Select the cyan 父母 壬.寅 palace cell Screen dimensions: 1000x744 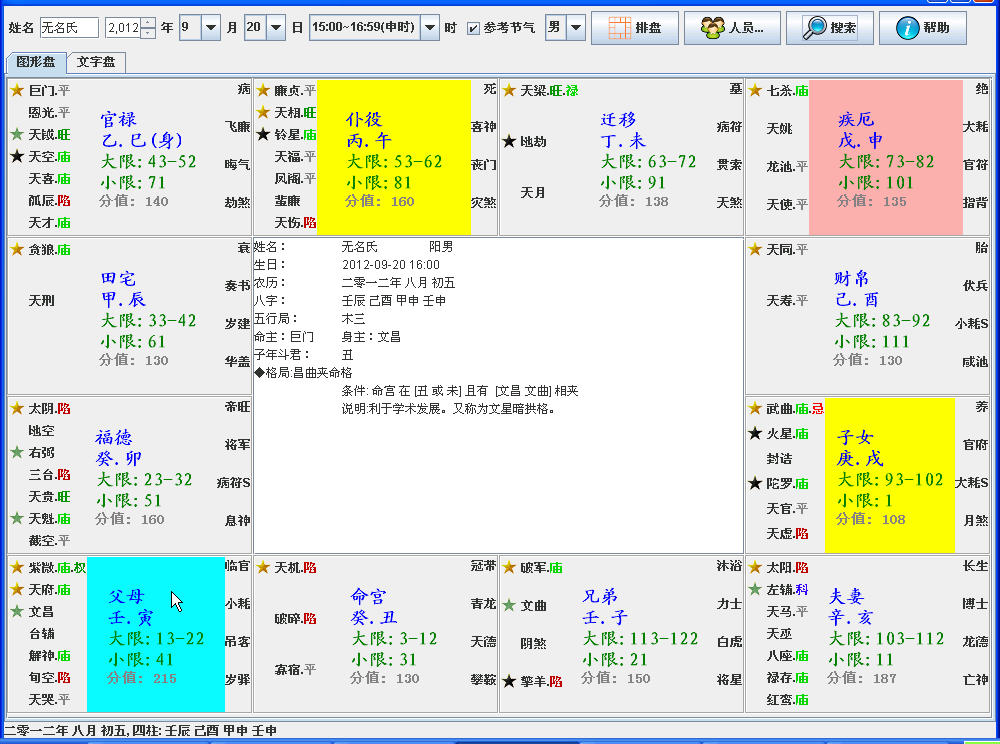[x=155, y=634]
